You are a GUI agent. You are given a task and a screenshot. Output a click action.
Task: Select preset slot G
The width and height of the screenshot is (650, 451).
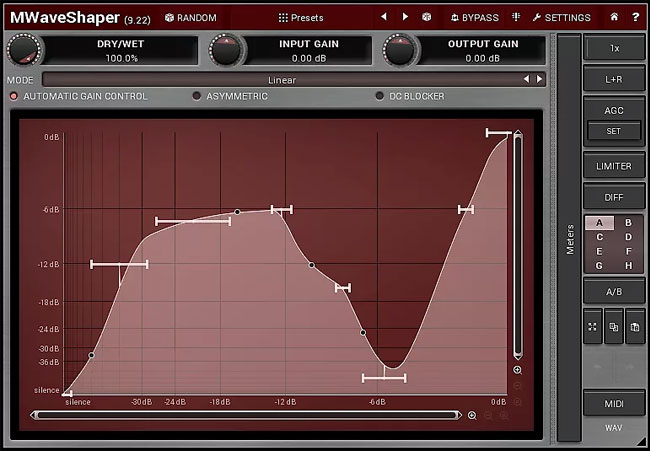599,266
